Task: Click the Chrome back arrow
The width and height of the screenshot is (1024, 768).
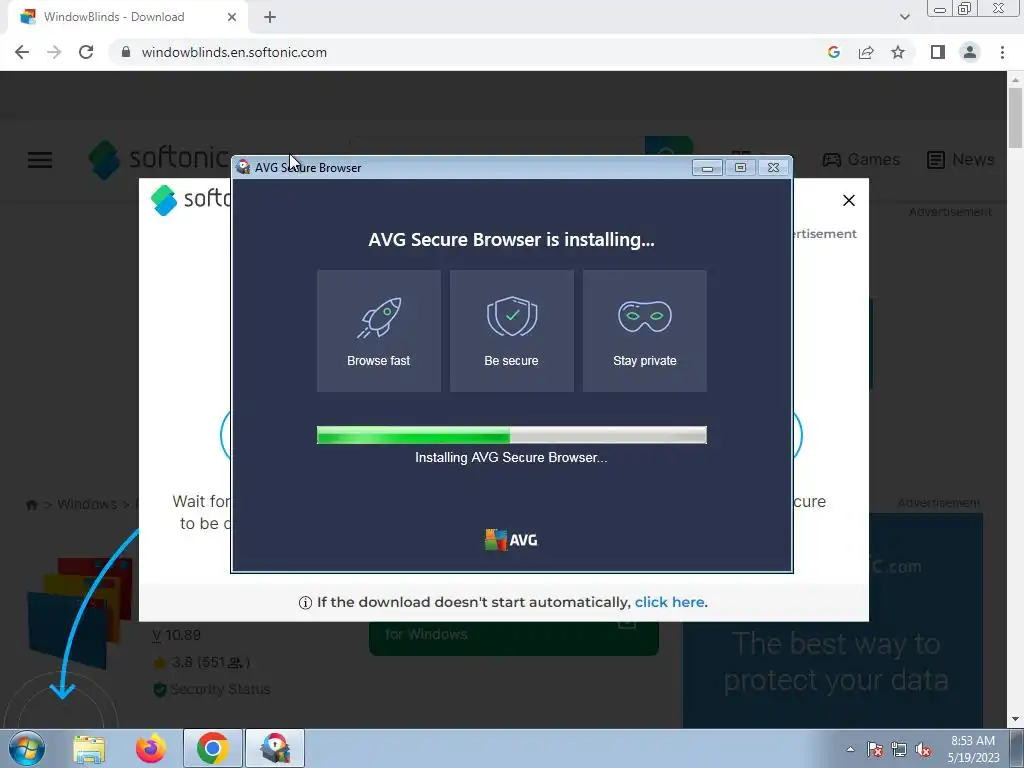Action: (22, 52)
